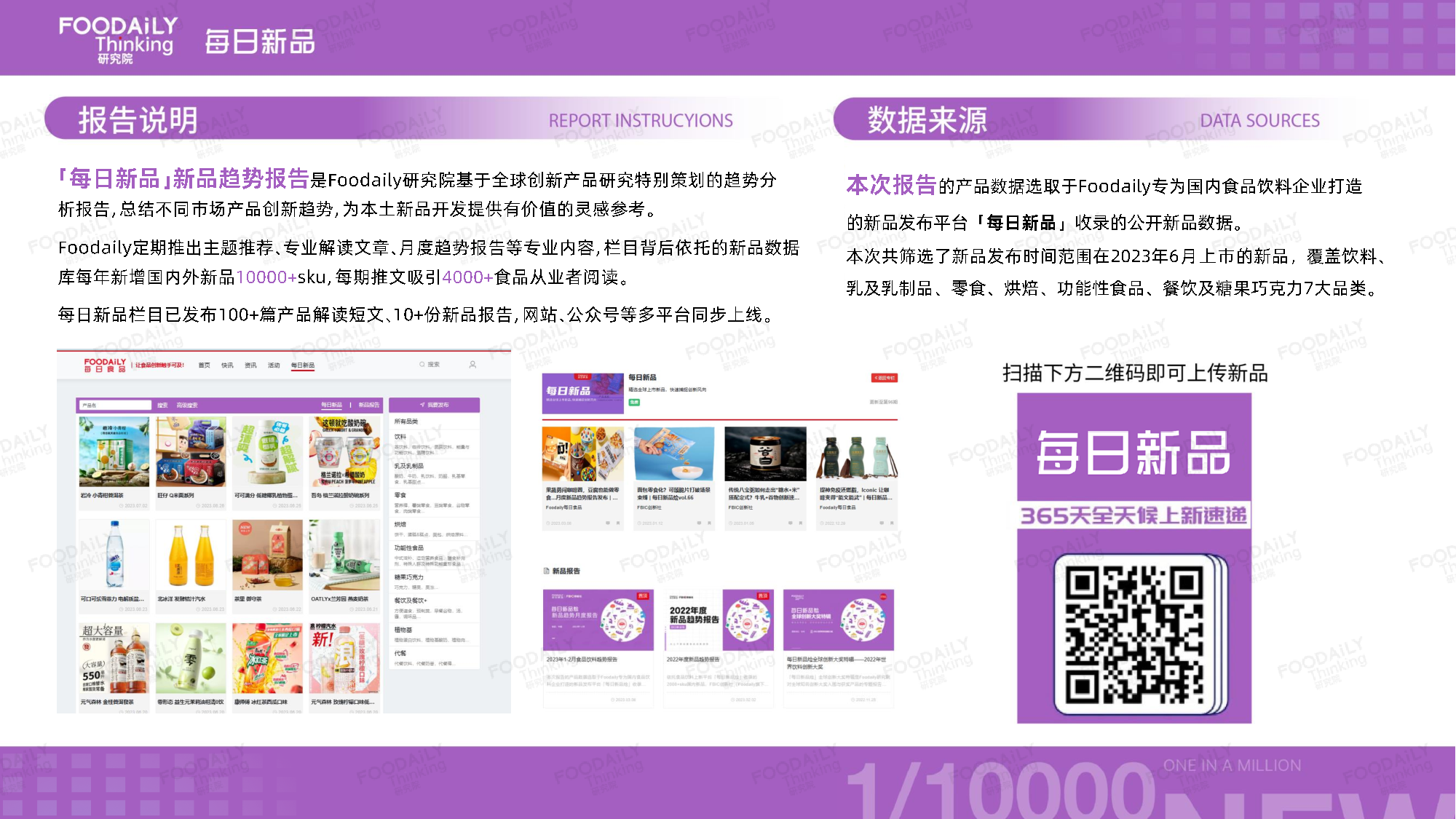Viewport: 1456px width, 819px height.
Task: Click the FOODAiLY Thinking 研究院 header logo
Action: tap(118, 40)
